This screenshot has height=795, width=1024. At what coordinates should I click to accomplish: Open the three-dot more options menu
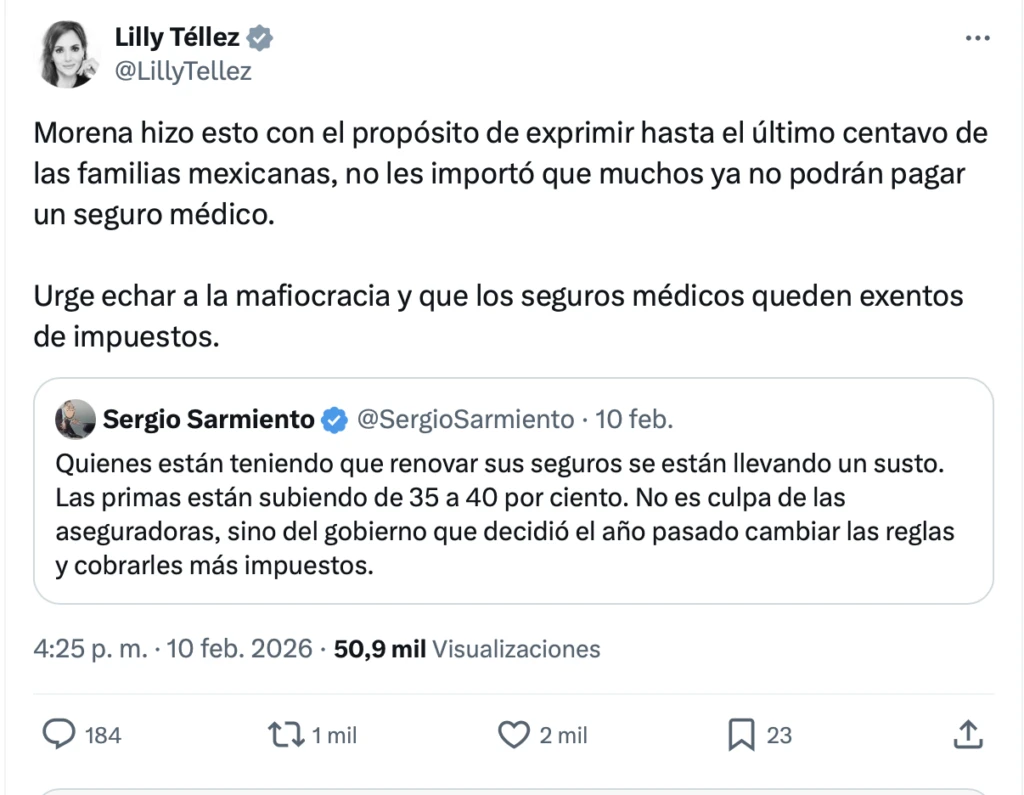click(x=976, y=38)
